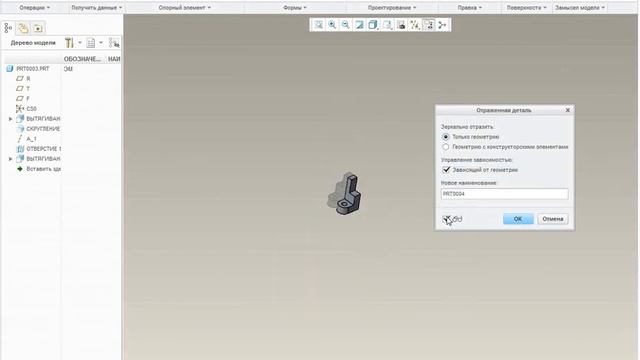Expand the Вытягивание feature below 'Отверстие 1'

[x=11, y=159]
